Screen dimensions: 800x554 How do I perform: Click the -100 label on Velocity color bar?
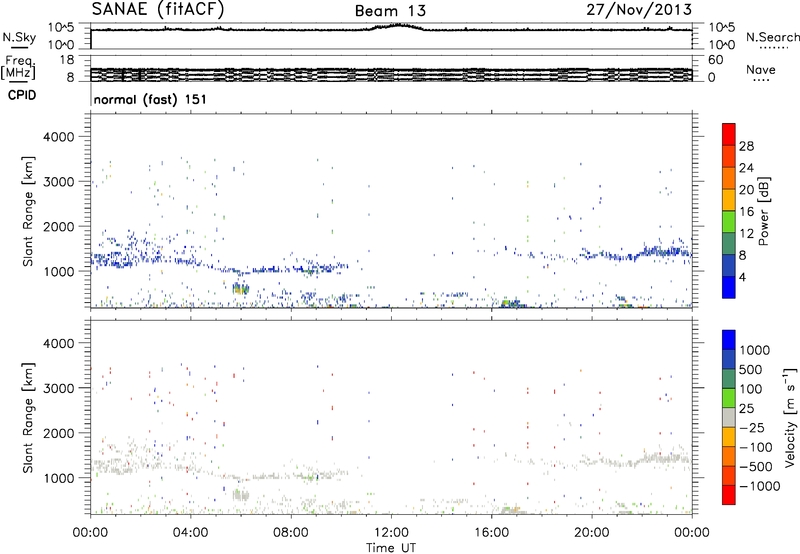(x=756, y=447)
